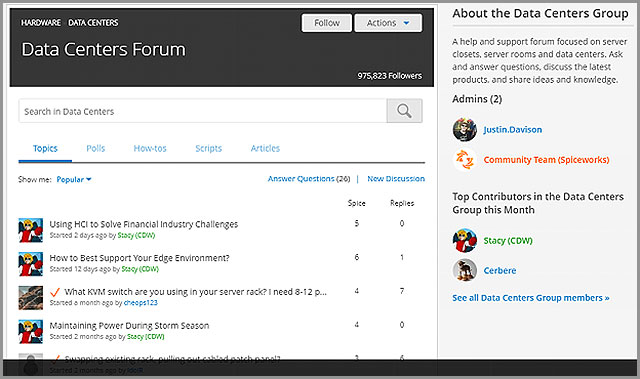Open Community Team Spiceworks logo avatar
Image resolution: width=640 pixels, height=379 pixels.
[x=464, y=160]
